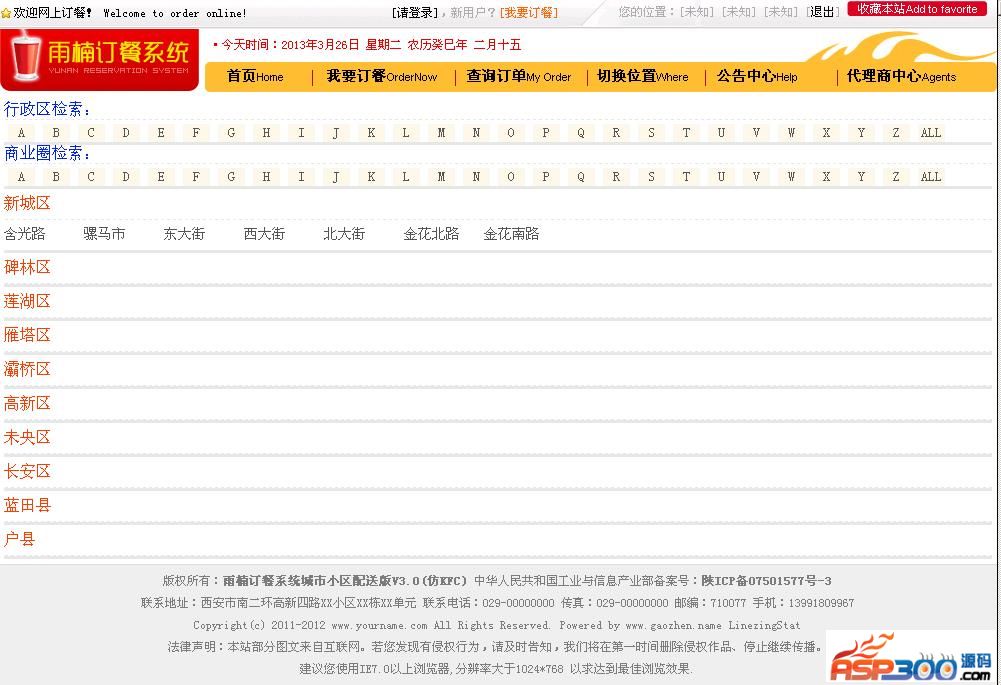
Task: Filter 行政区 by letter A
Action: tap(21, 133)
